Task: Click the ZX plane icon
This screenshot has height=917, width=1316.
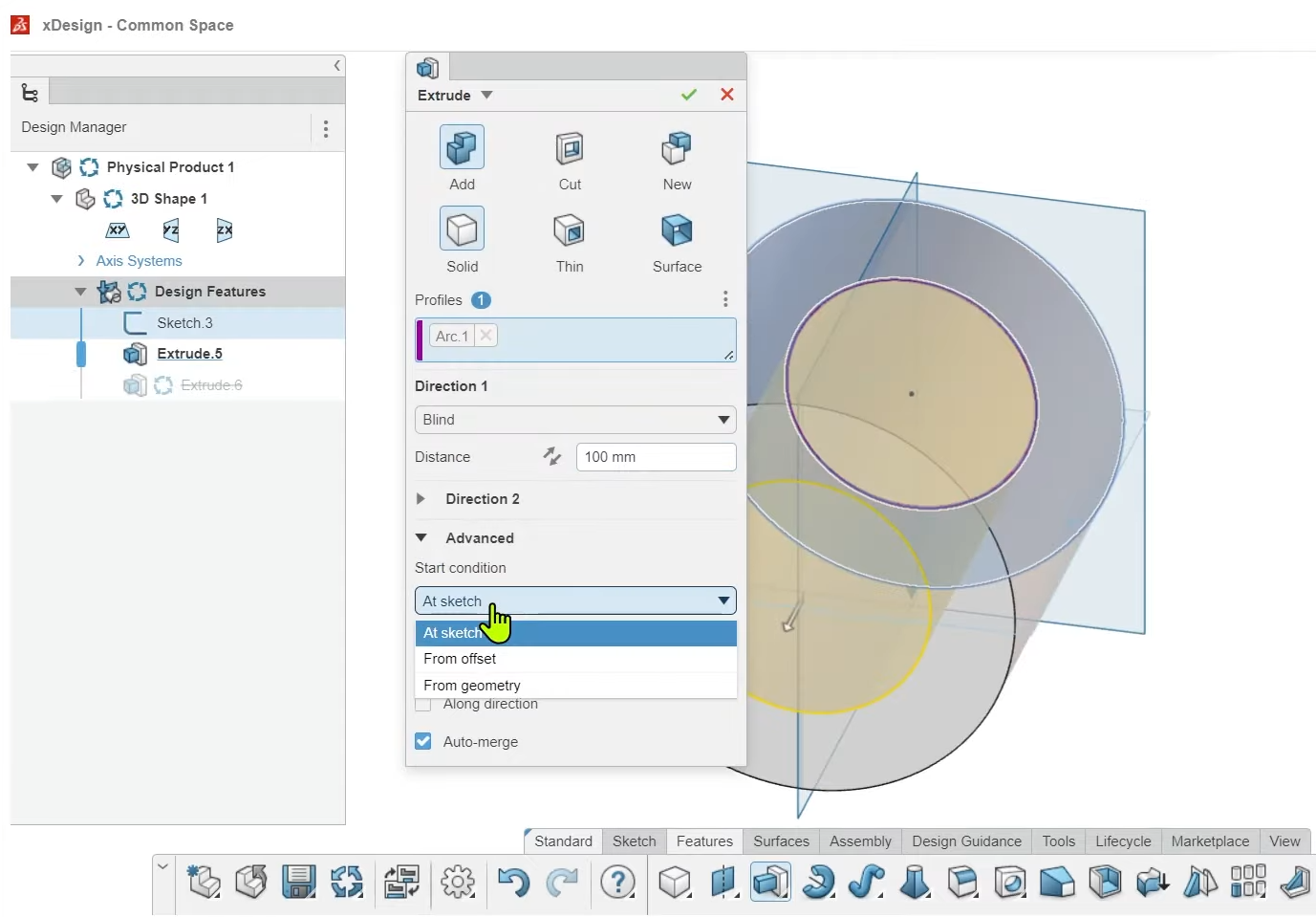Action: coord(225,229)
